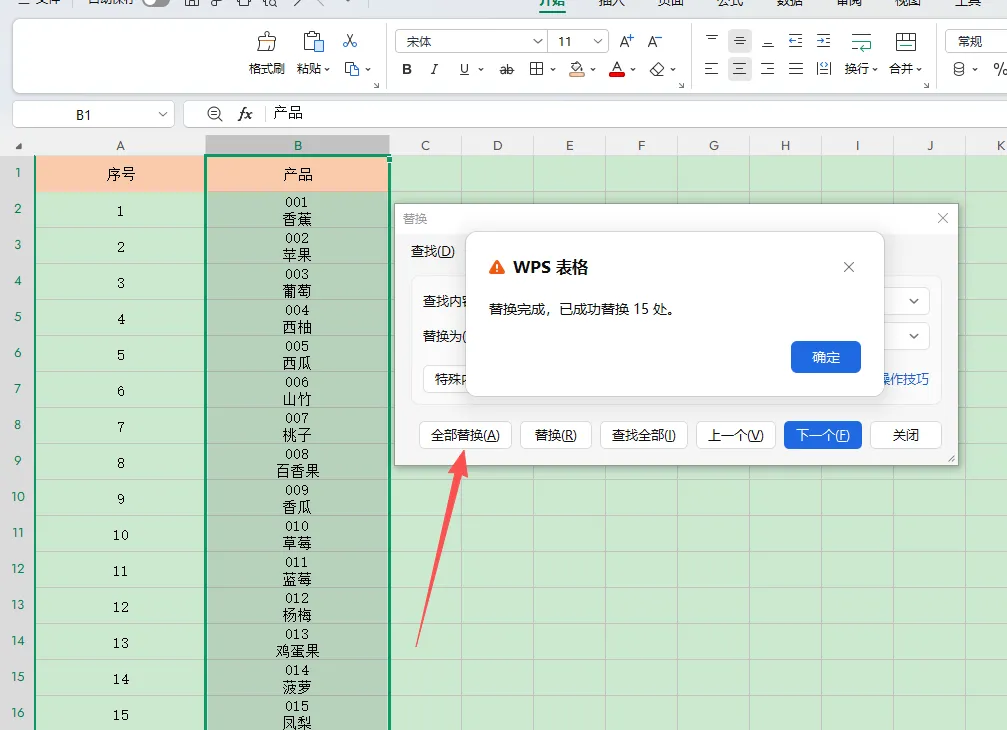Viewport: 1007px width, 730px height.
Task: Click the distributed alignment icon
Action: coord(824,69)
